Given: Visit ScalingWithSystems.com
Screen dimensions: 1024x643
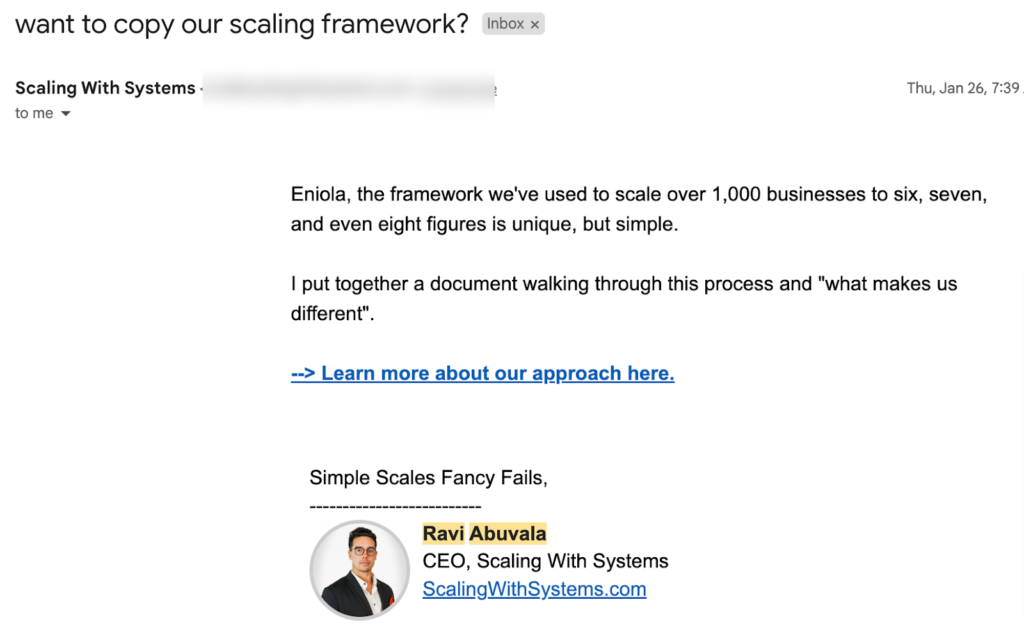Looking at the screenshot, I should 534,589.
